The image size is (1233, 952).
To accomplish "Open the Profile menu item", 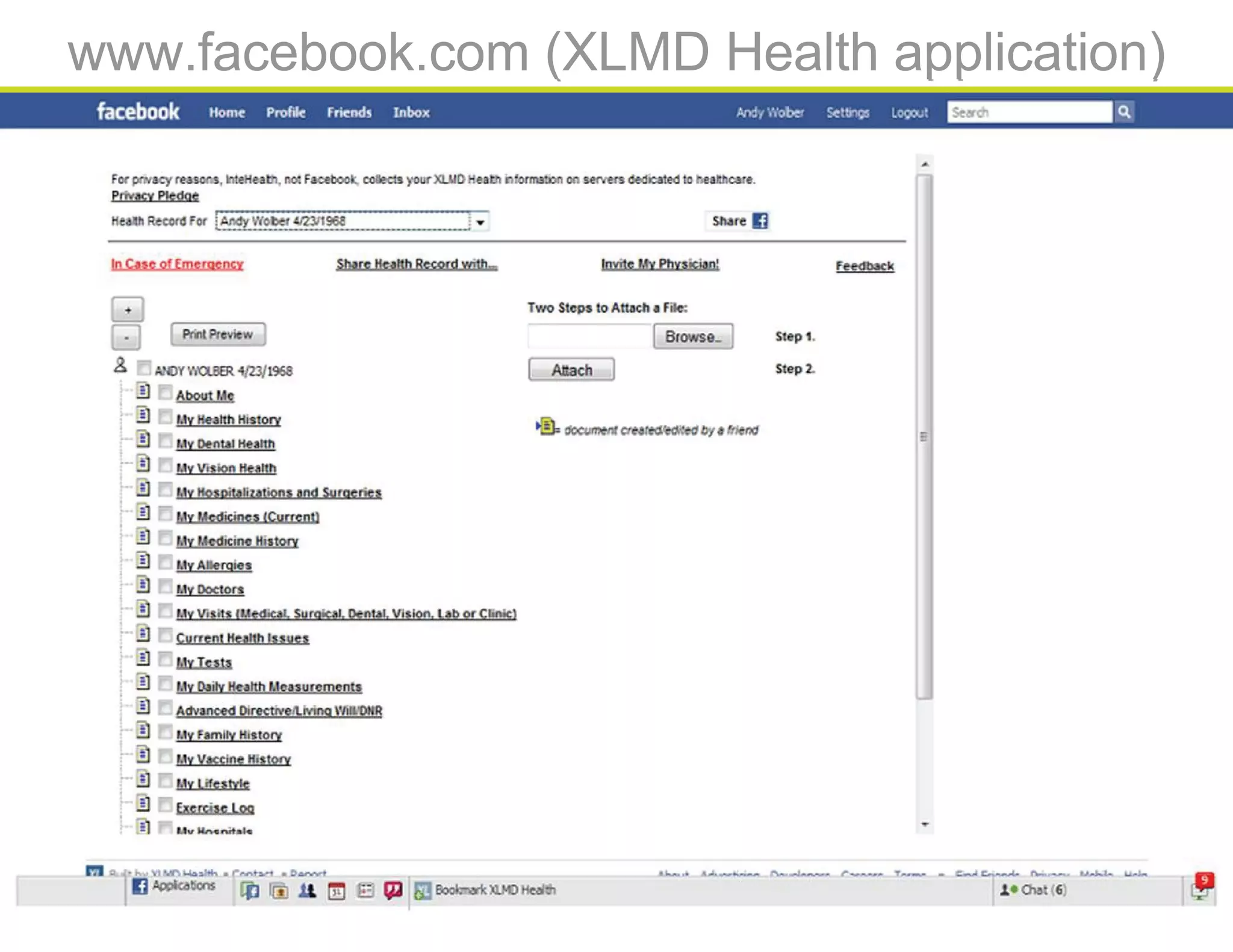I will (286, 113).
